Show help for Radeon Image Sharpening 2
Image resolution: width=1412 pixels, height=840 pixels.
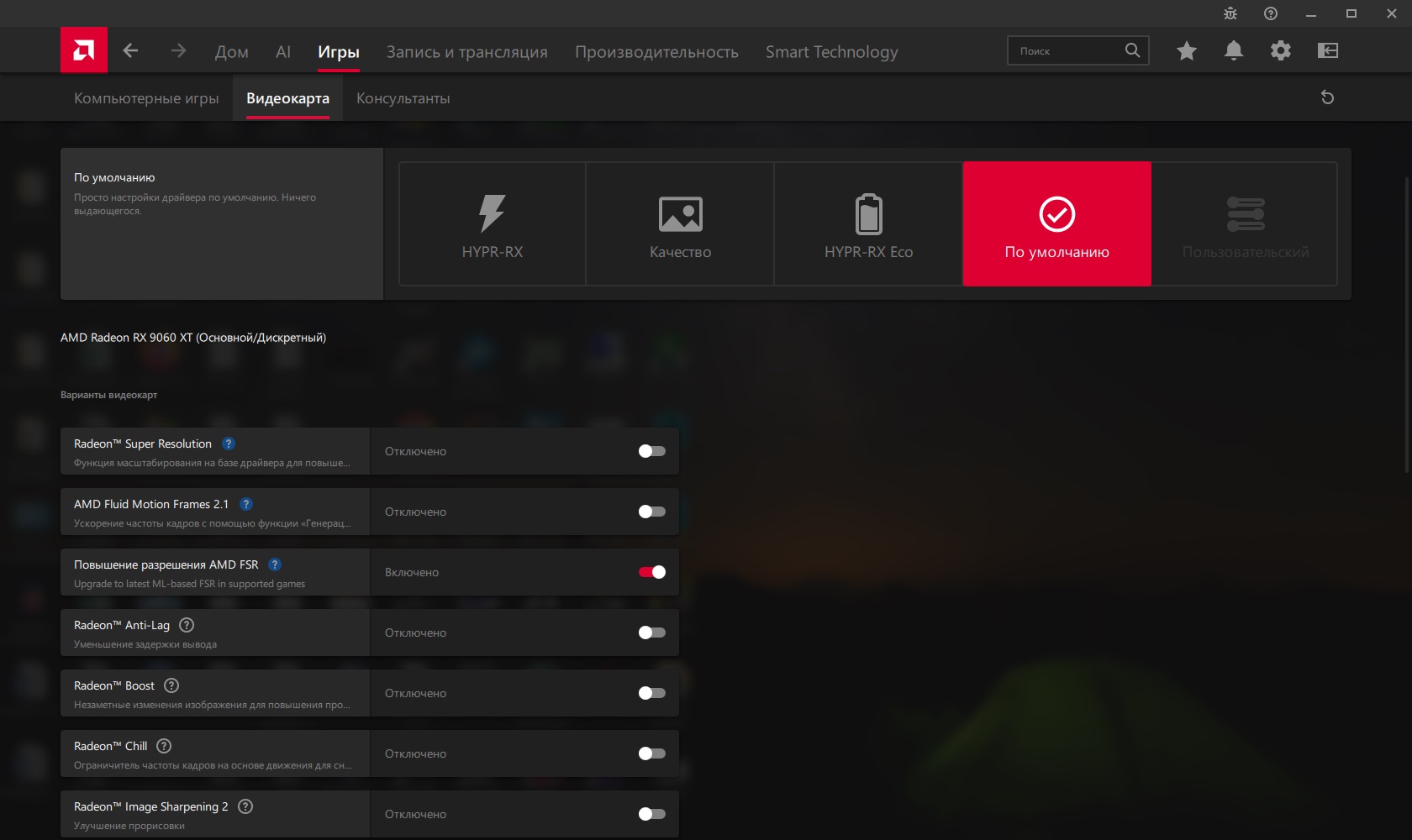pos(245,806)
